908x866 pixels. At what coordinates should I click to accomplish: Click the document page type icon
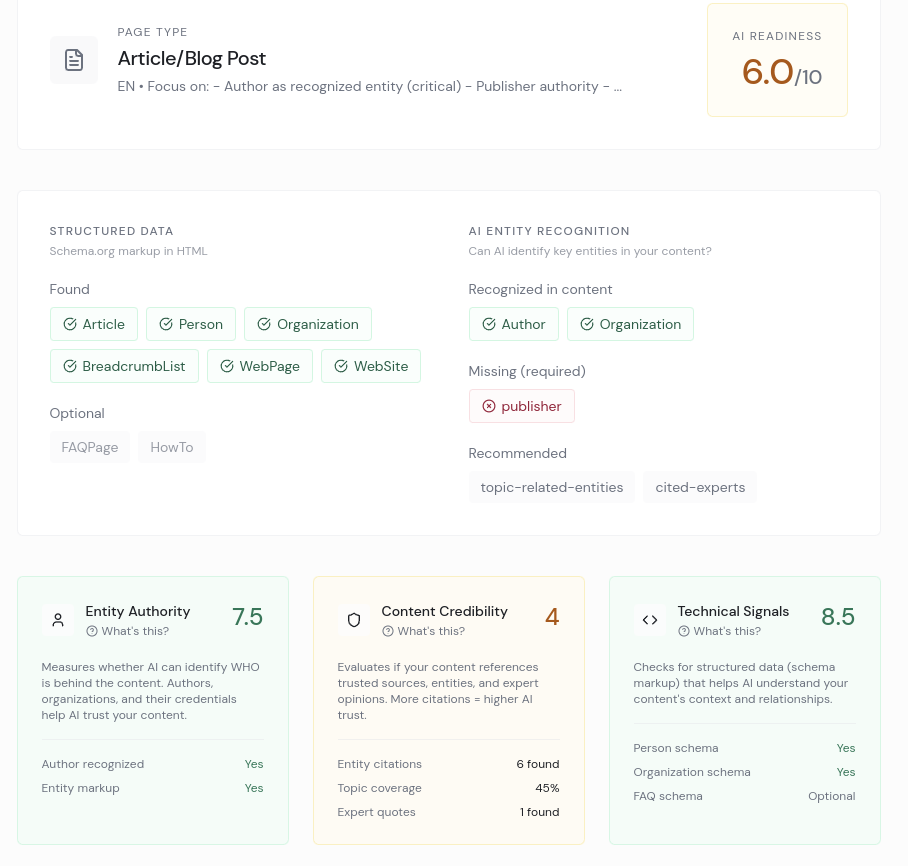[74, 60]
